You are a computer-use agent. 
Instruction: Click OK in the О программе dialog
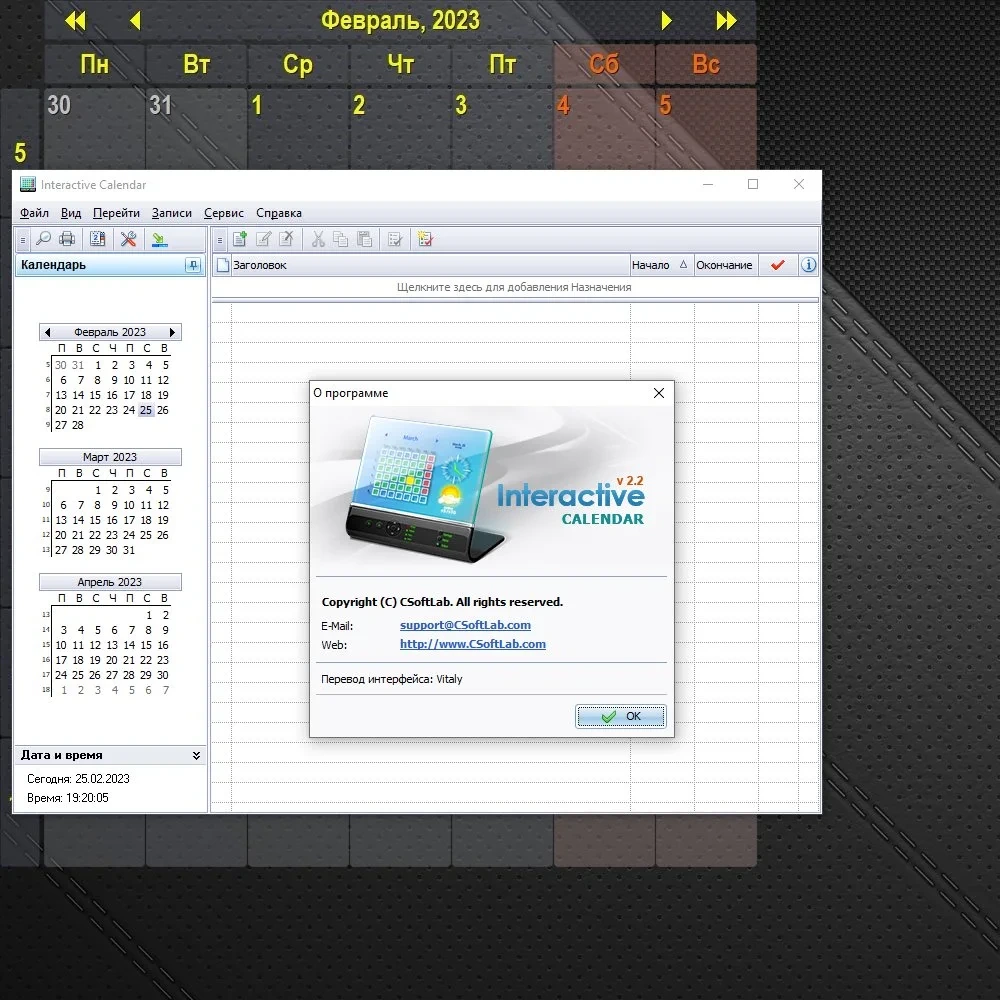click(x=621, y=716)
